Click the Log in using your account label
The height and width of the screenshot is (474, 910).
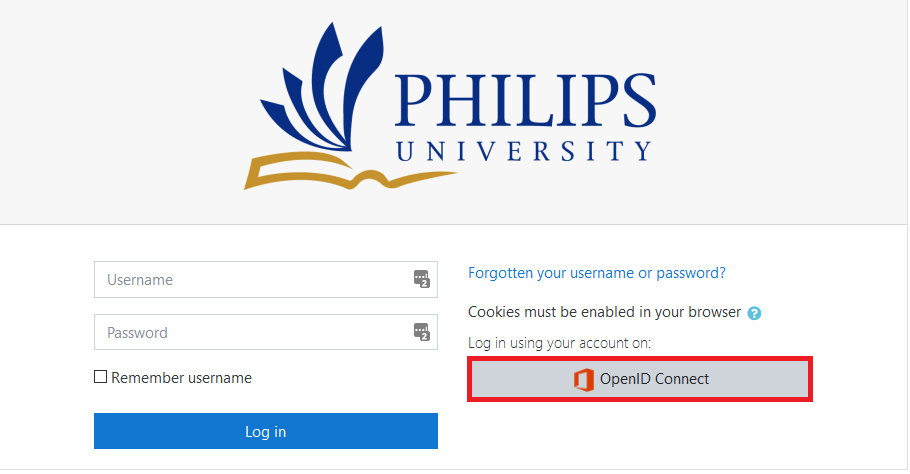click(x=559, y=343)
